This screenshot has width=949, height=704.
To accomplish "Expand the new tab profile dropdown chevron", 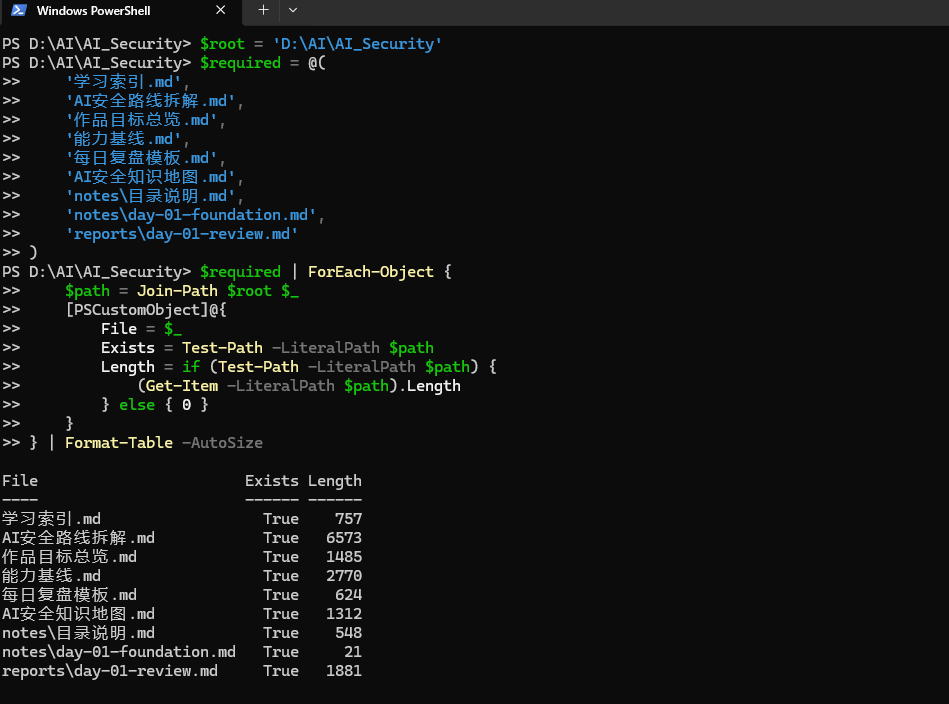I will tap(293, 10).
